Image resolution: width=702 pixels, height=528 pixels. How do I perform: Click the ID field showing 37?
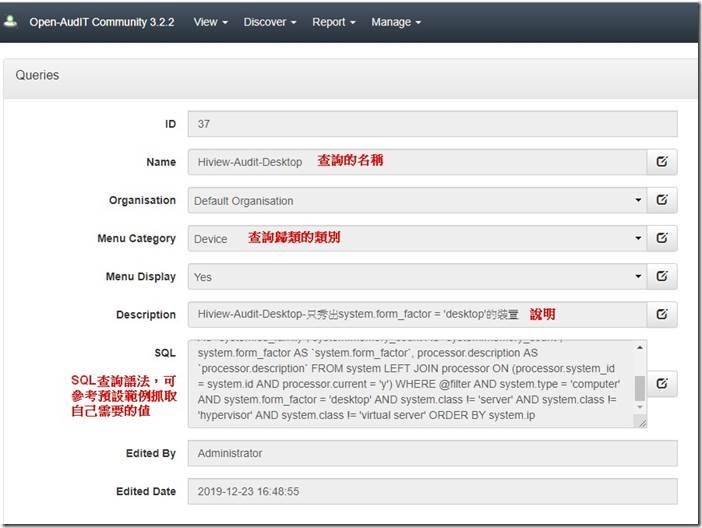coord(432,124)
